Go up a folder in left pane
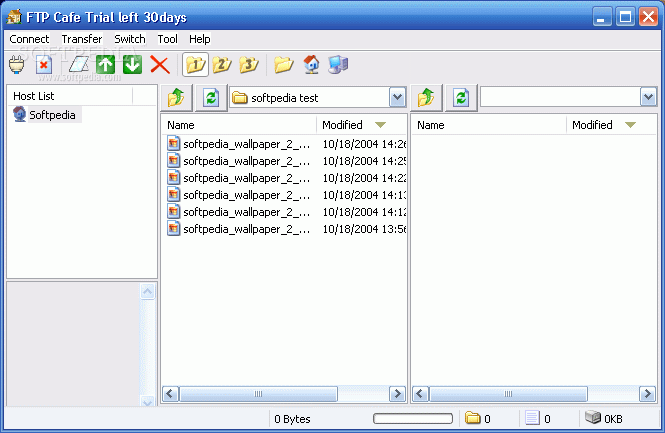 pos(176,98)
